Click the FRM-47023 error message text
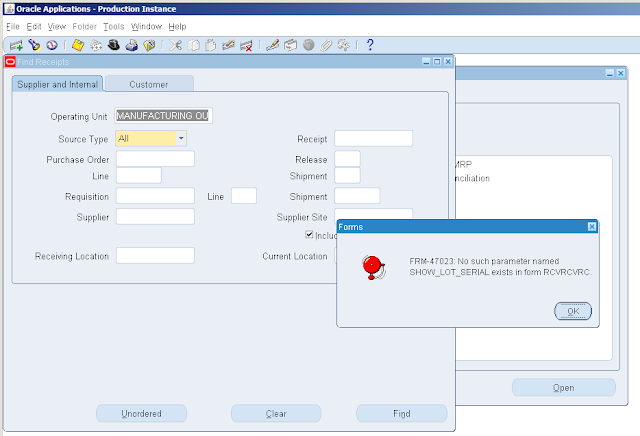 click(500, 267)
